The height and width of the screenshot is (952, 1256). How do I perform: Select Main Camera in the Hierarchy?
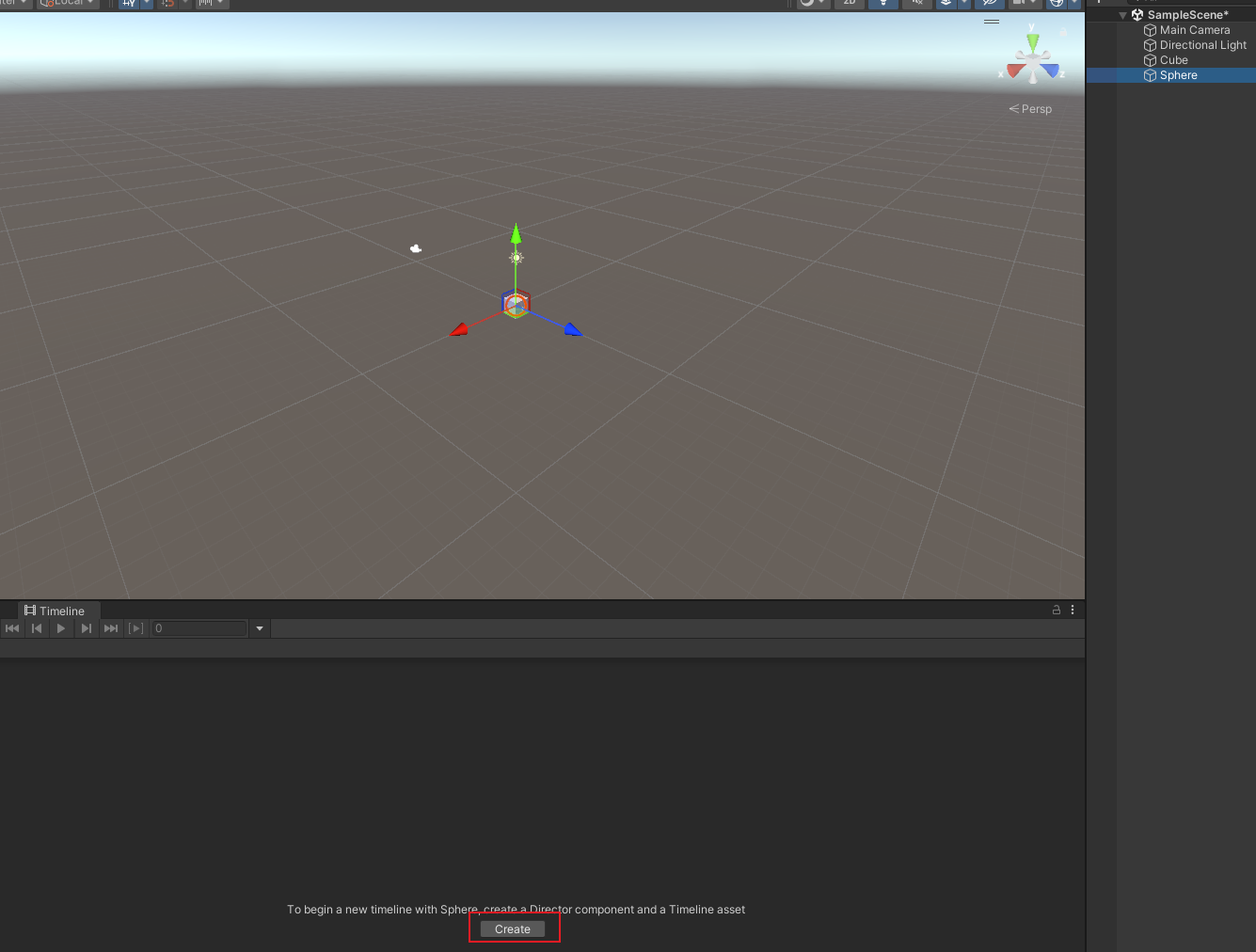1194,30
